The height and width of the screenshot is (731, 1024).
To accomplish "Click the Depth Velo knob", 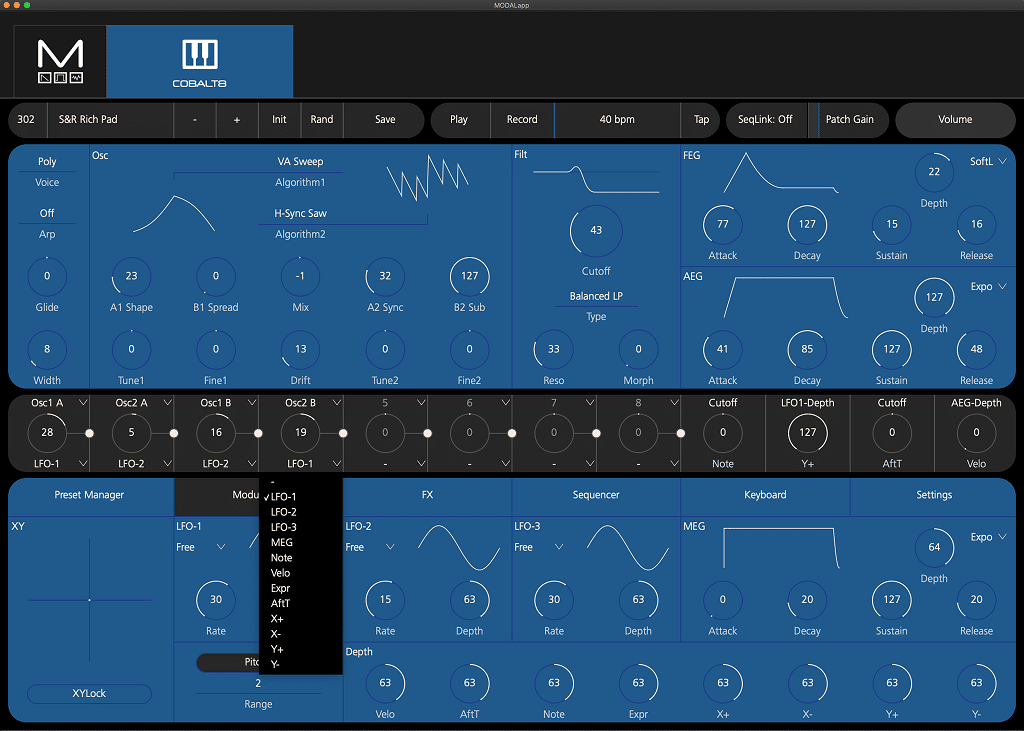I will 385,683.
